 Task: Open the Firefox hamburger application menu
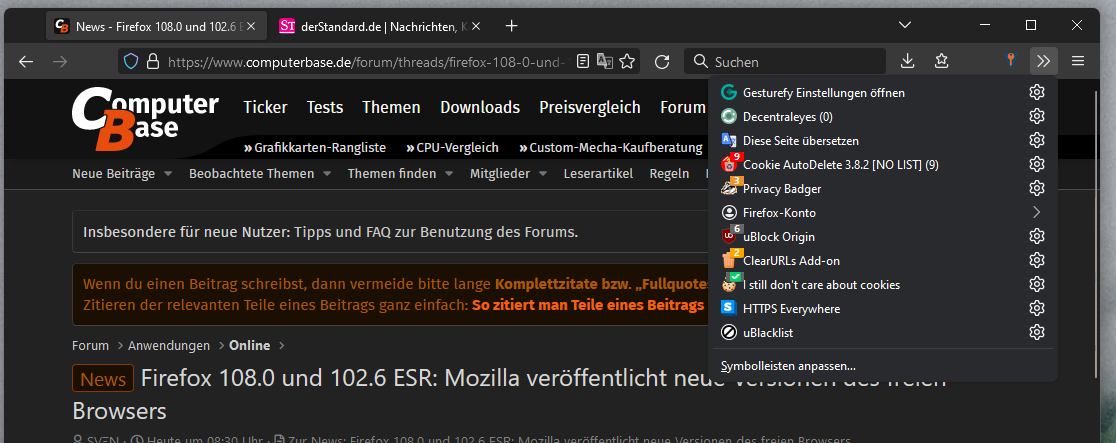pos(1078,61)
